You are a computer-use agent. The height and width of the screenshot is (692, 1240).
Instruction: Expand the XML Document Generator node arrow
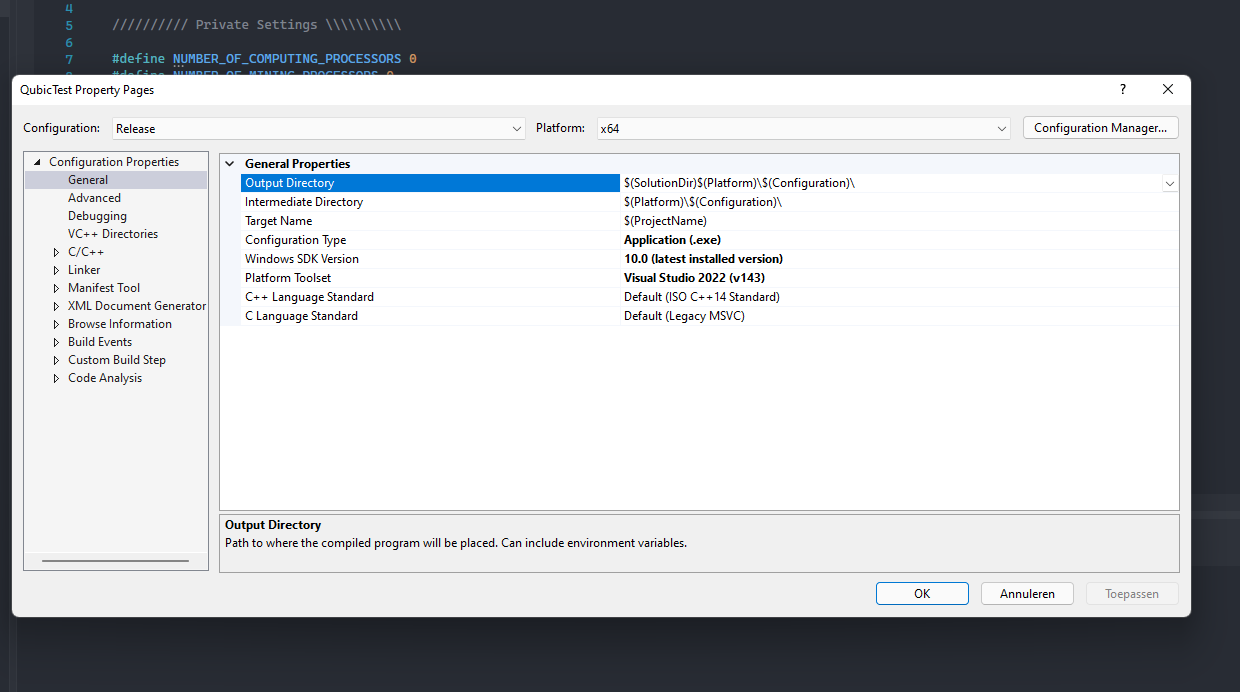[x=57, y=306]
